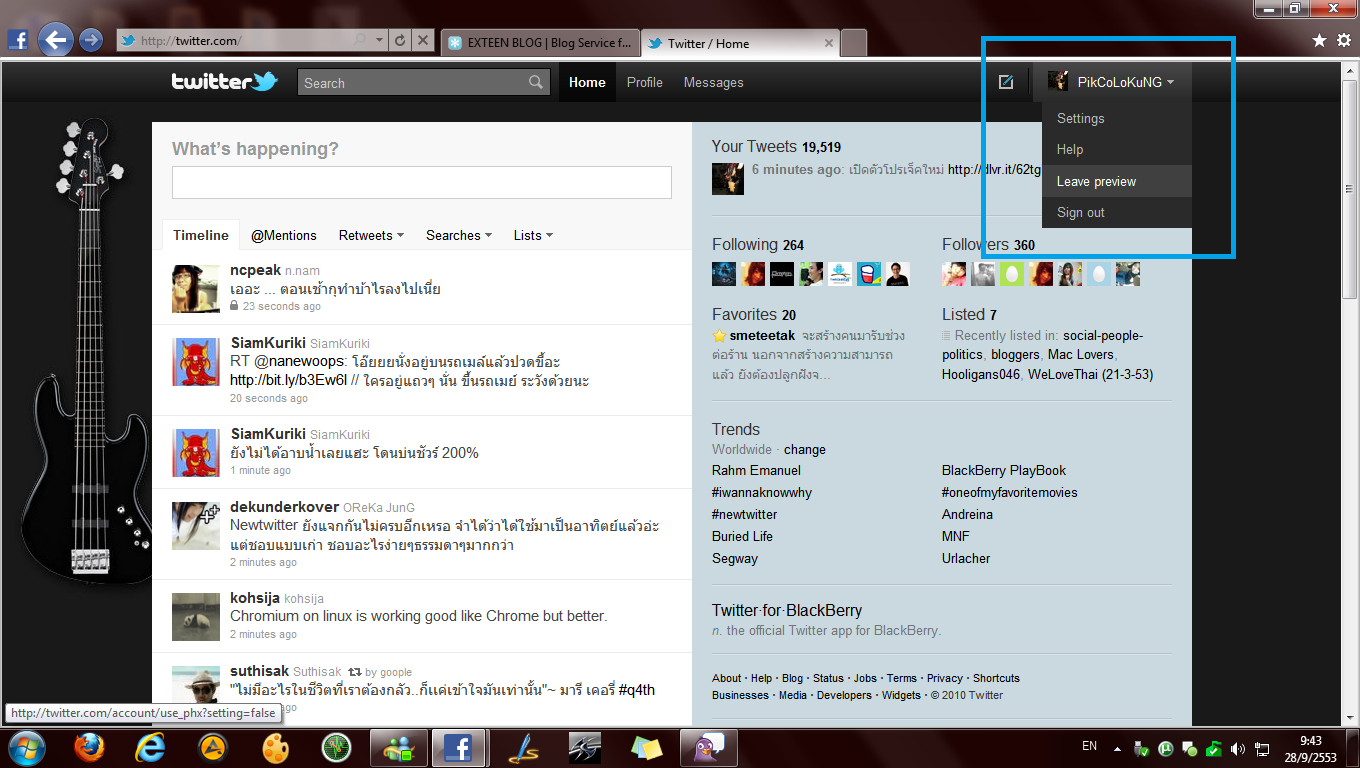Click the Segway trend
The width and height of the screenshot is (1360, 768).
[735, 558]
